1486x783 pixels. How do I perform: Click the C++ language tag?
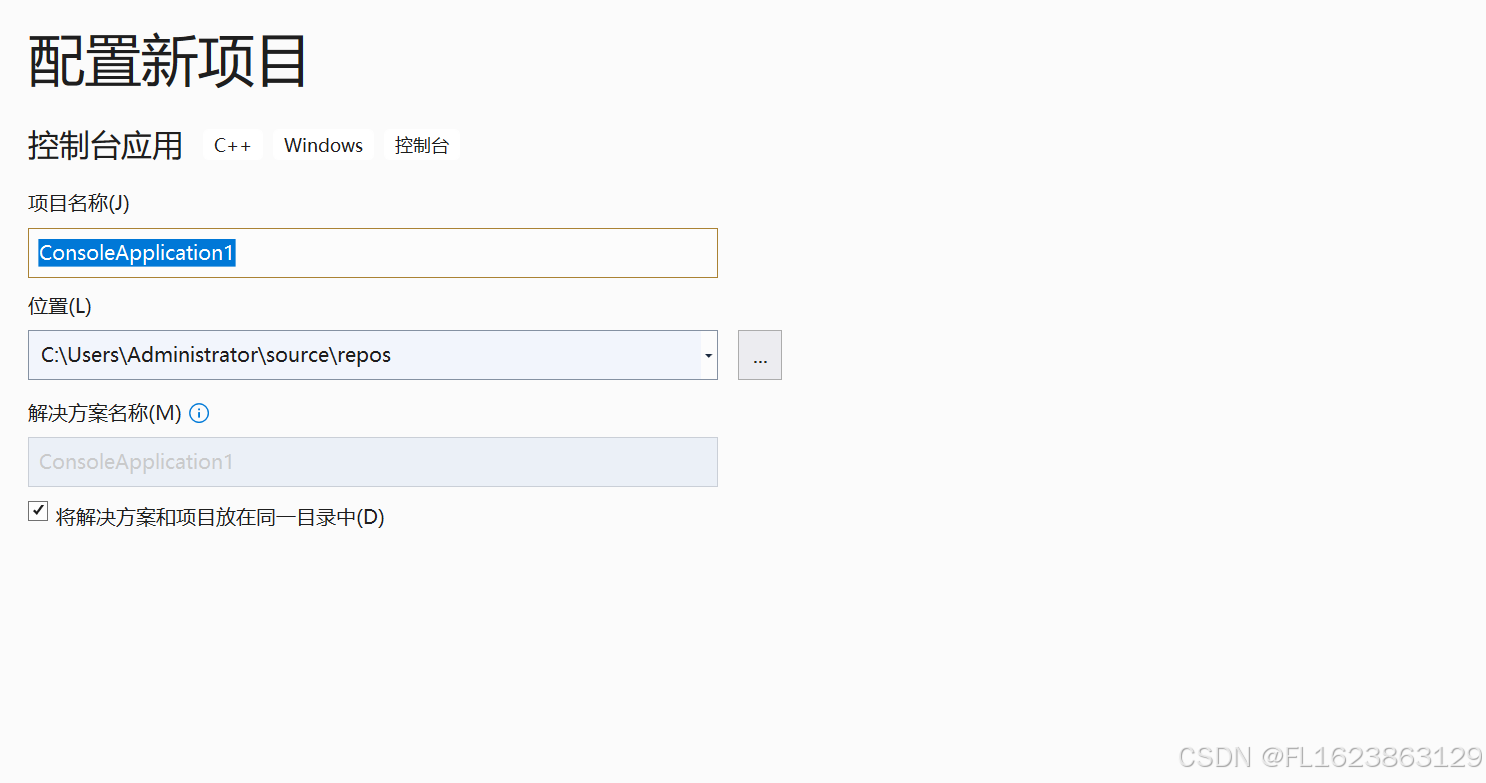coord(233,145)
